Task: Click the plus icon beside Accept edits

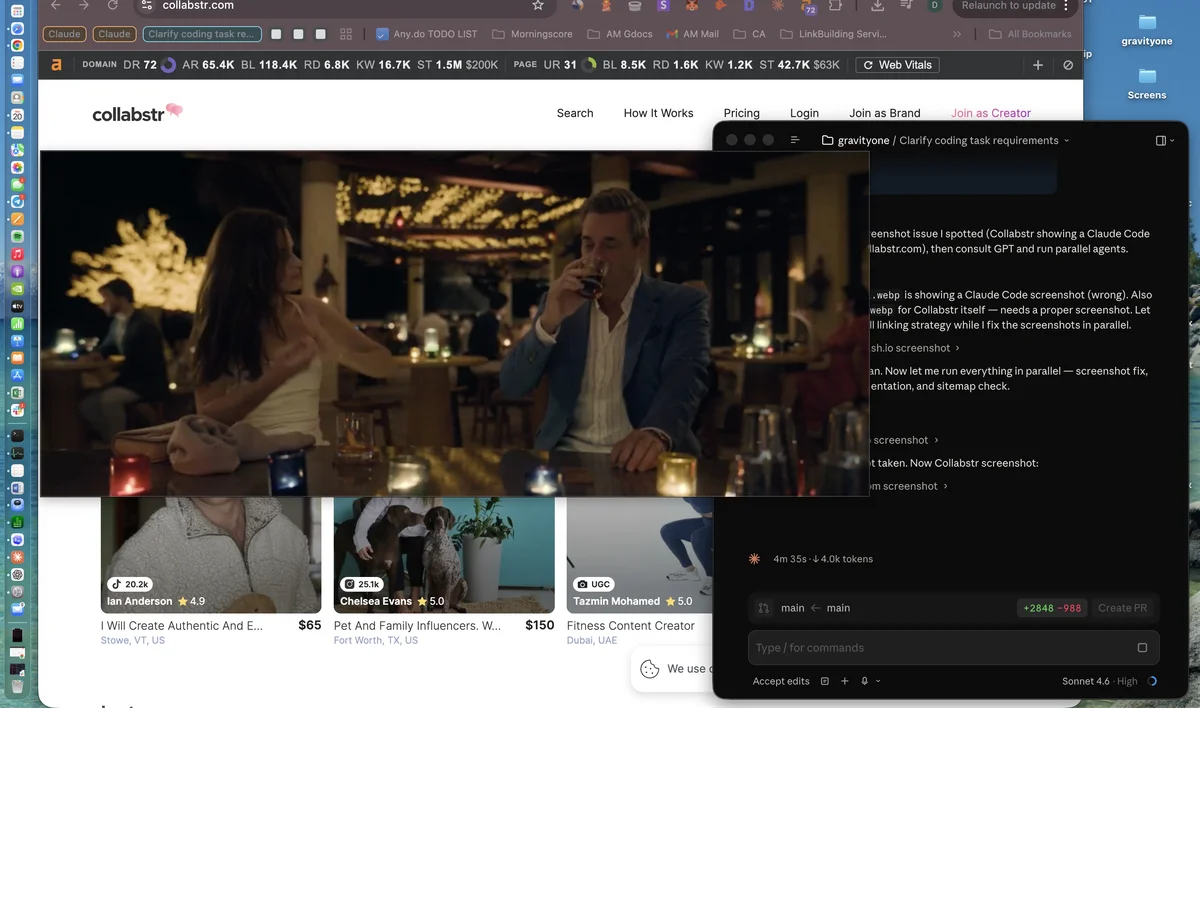Action: click(845, 681)
